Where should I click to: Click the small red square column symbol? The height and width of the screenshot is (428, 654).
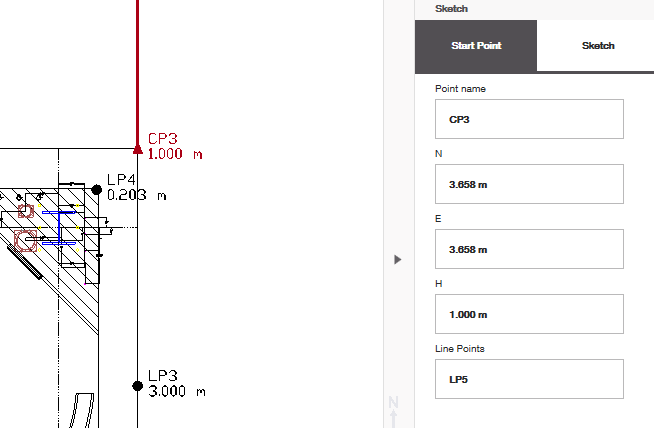point(26,212)
